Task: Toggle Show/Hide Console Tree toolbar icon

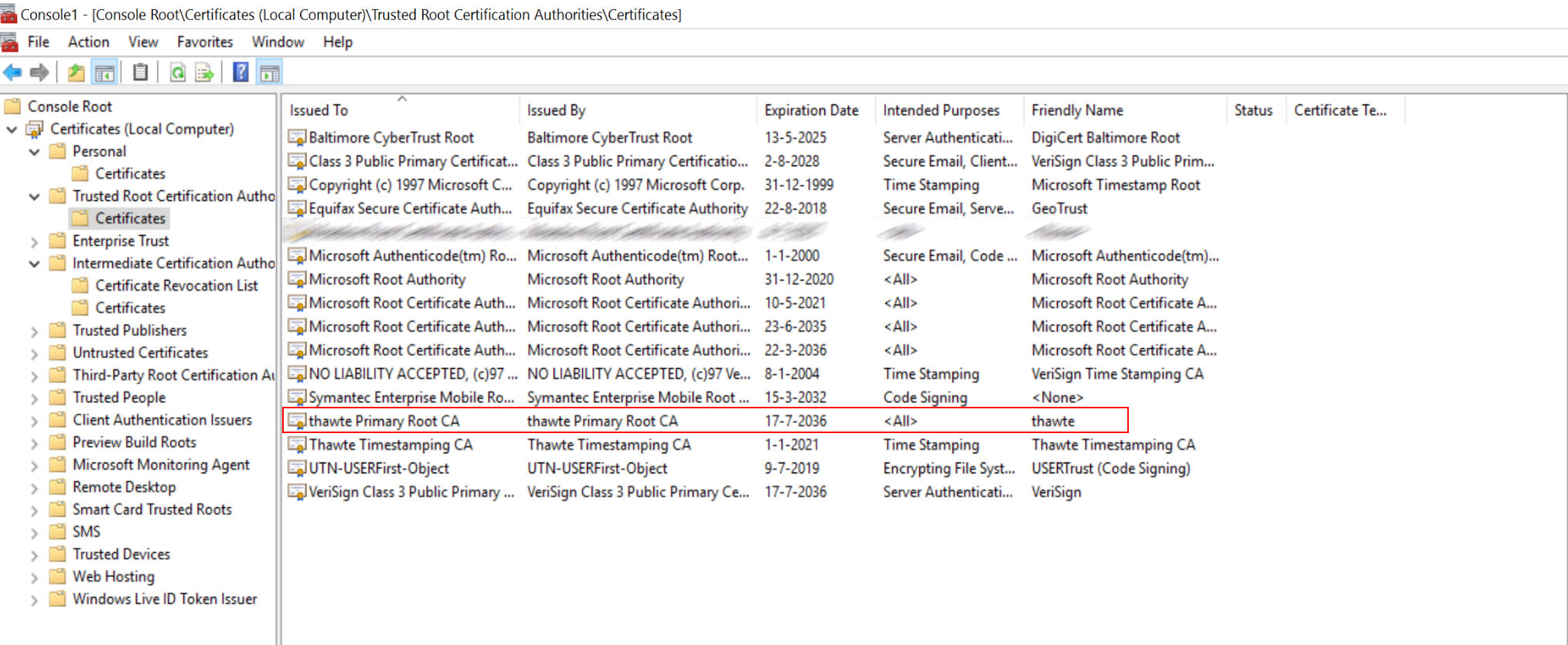Action: point(104,73)
